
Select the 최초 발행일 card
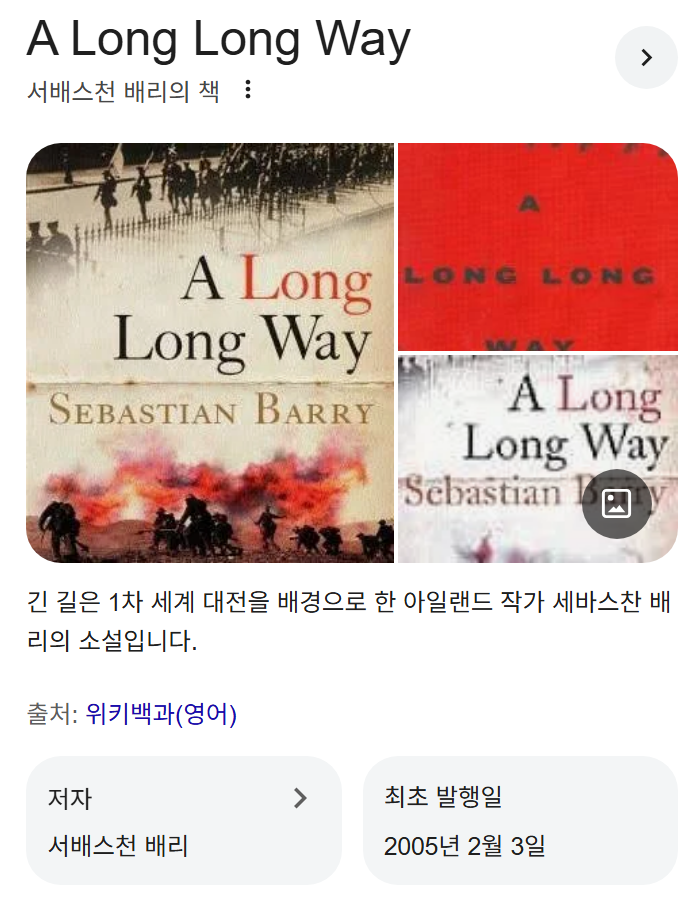point(520,820)
